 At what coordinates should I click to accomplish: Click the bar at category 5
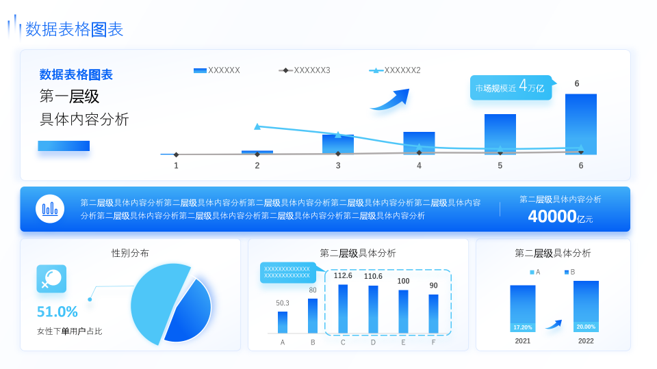500,134
